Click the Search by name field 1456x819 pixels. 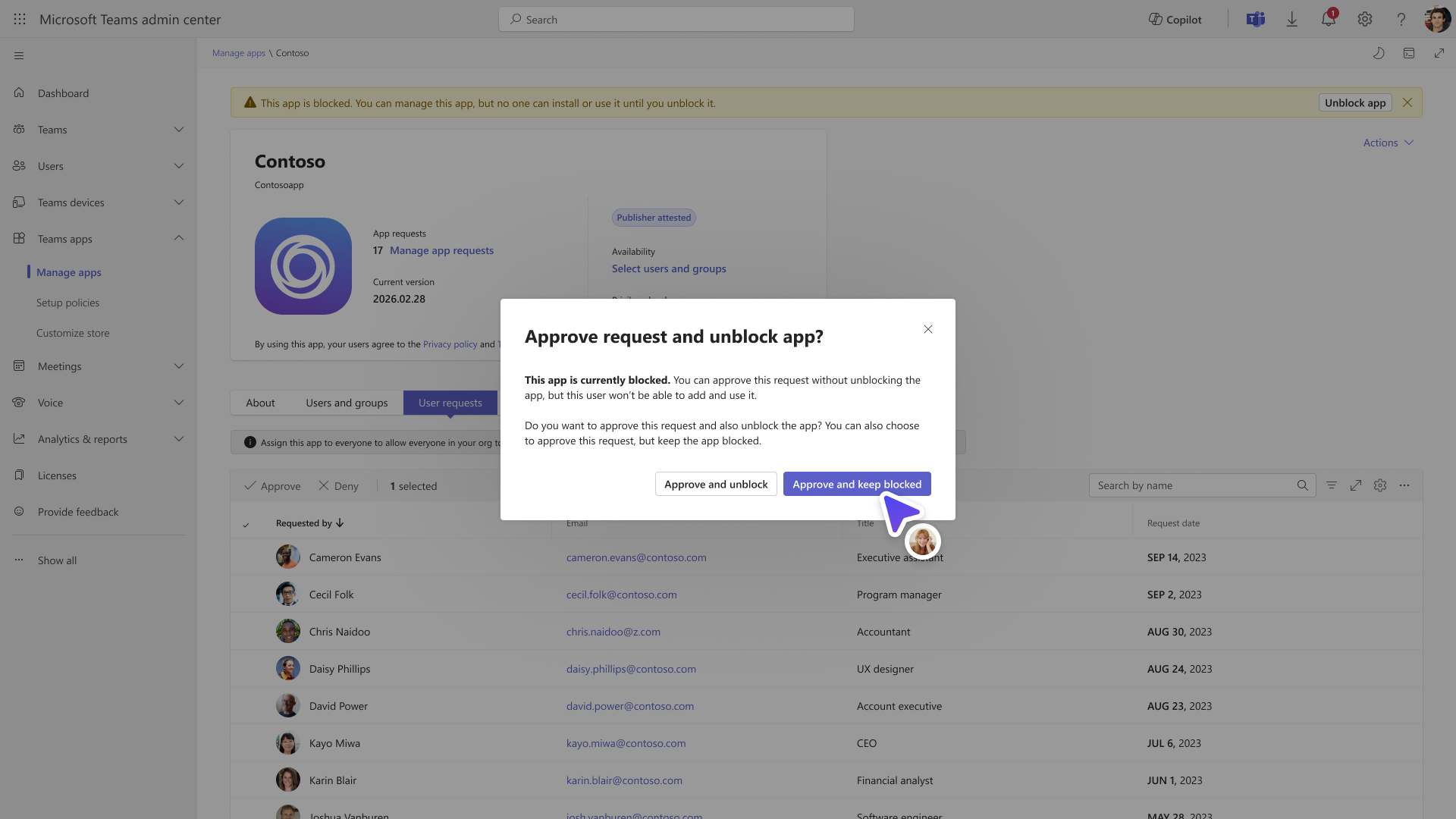[x=1203, y=485]
